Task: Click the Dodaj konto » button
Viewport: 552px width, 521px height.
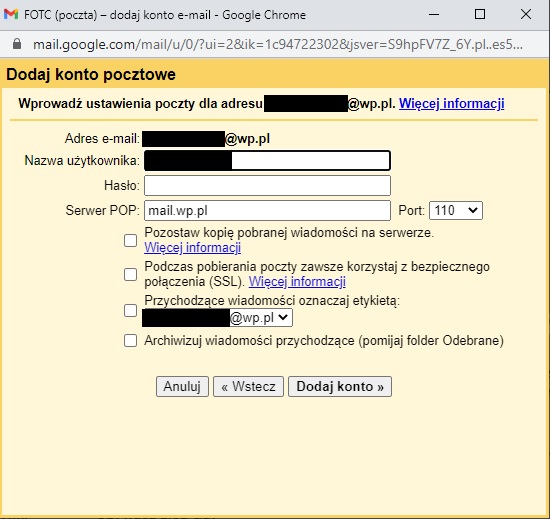Action: [x=340, y=387]
